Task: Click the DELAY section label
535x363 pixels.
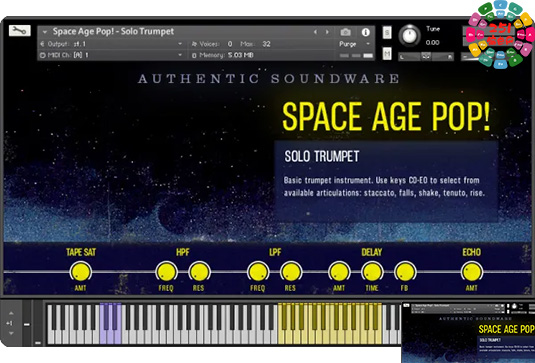Action: (372, 252)
